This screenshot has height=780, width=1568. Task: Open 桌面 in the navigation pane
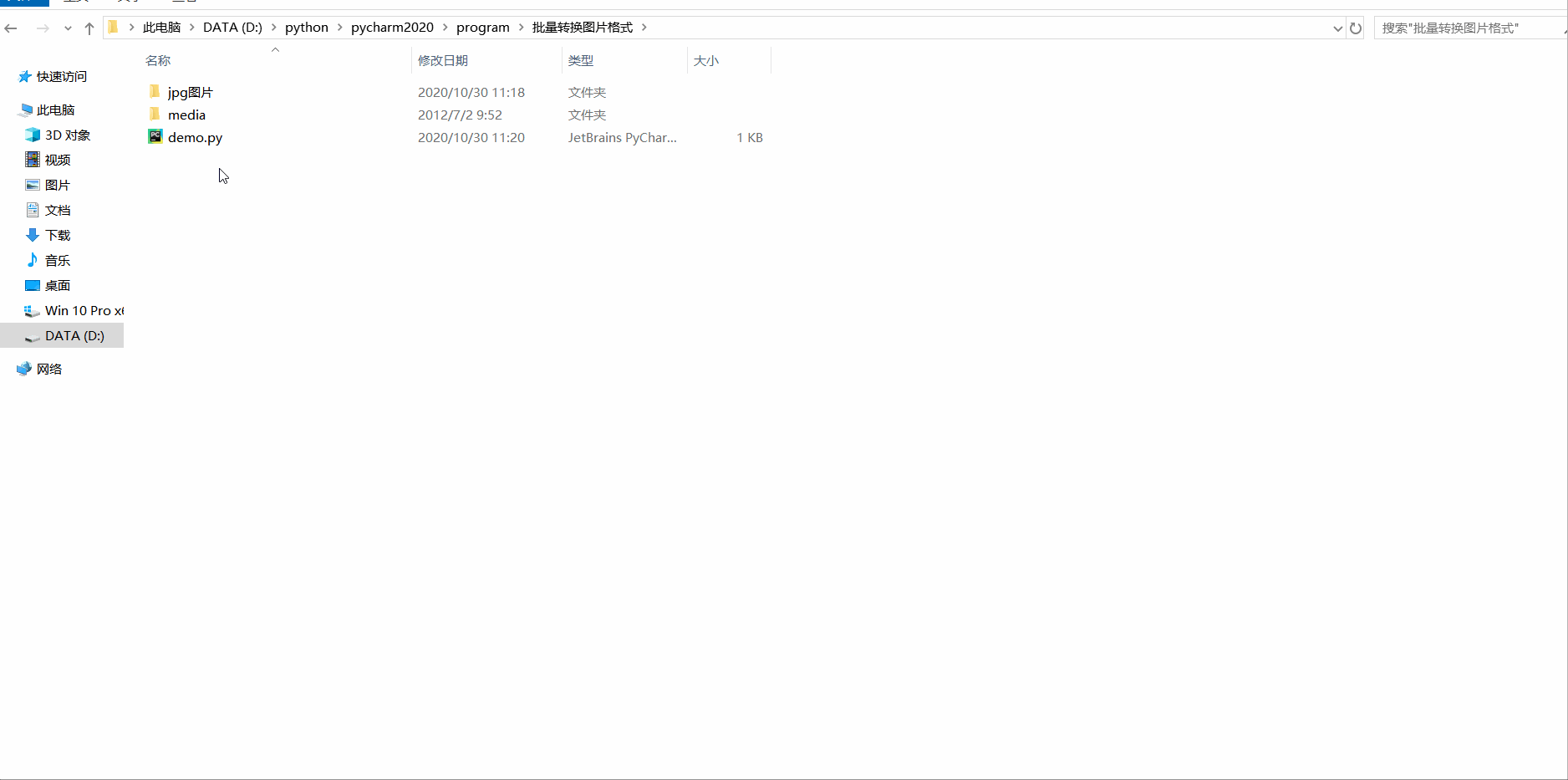click(58, 285)
